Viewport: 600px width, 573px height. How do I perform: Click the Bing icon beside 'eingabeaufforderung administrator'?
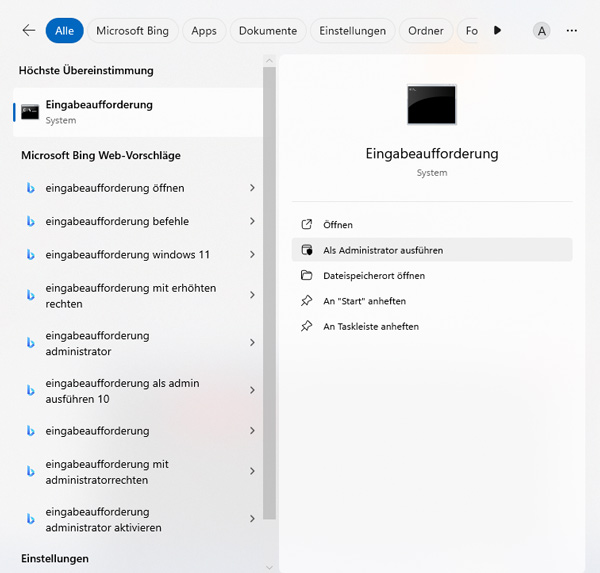(x=30, y=343)
